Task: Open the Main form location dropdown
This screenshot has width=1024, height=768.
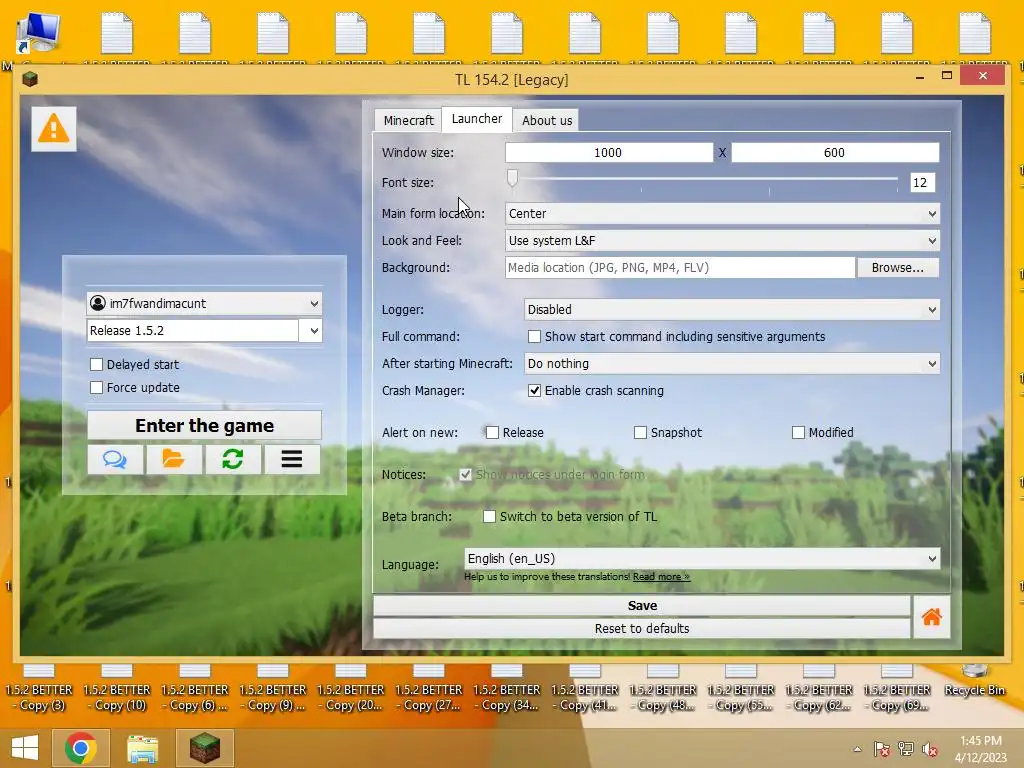Action: (x=722, y=214)
